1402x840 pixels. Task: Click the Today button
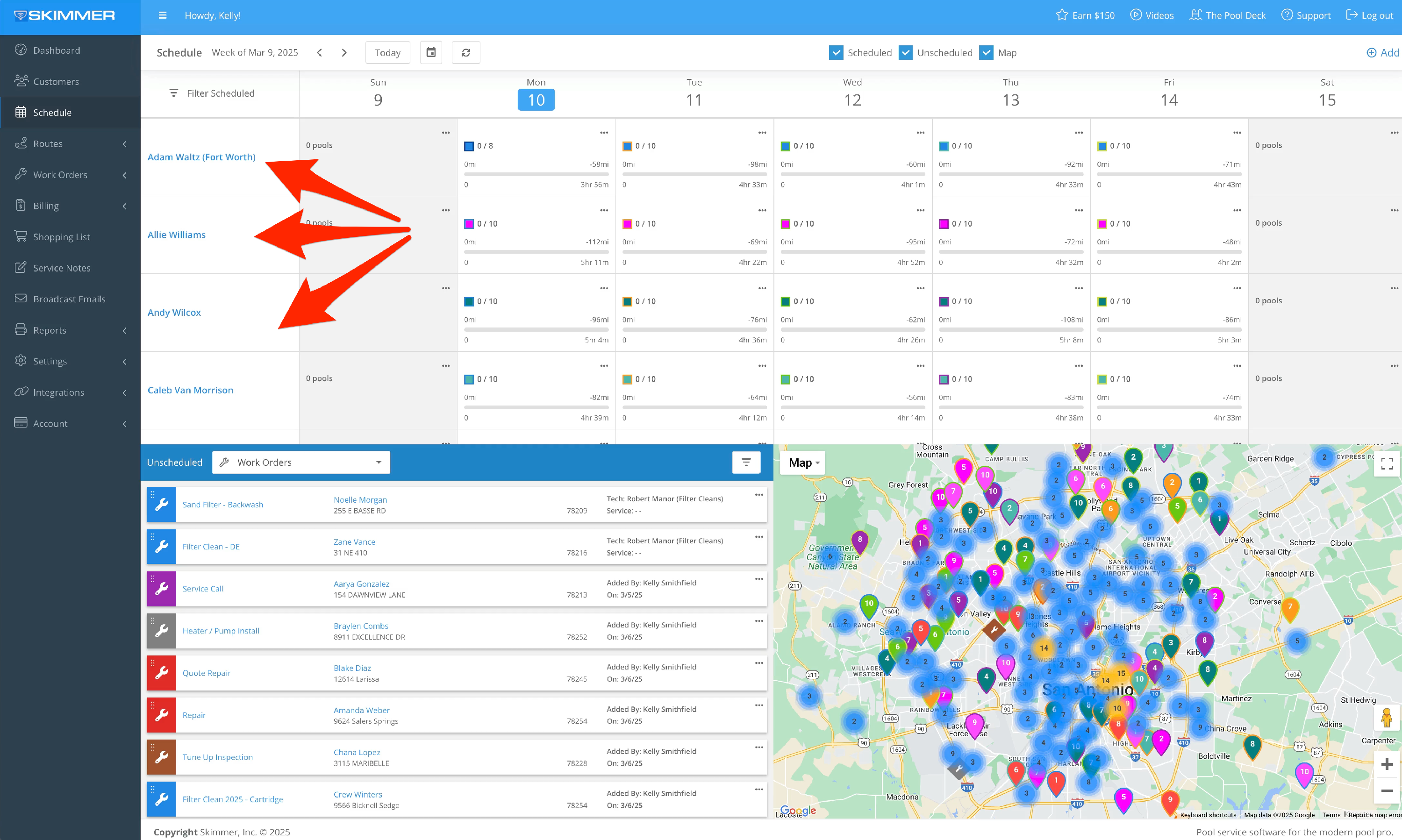(387, 53)
